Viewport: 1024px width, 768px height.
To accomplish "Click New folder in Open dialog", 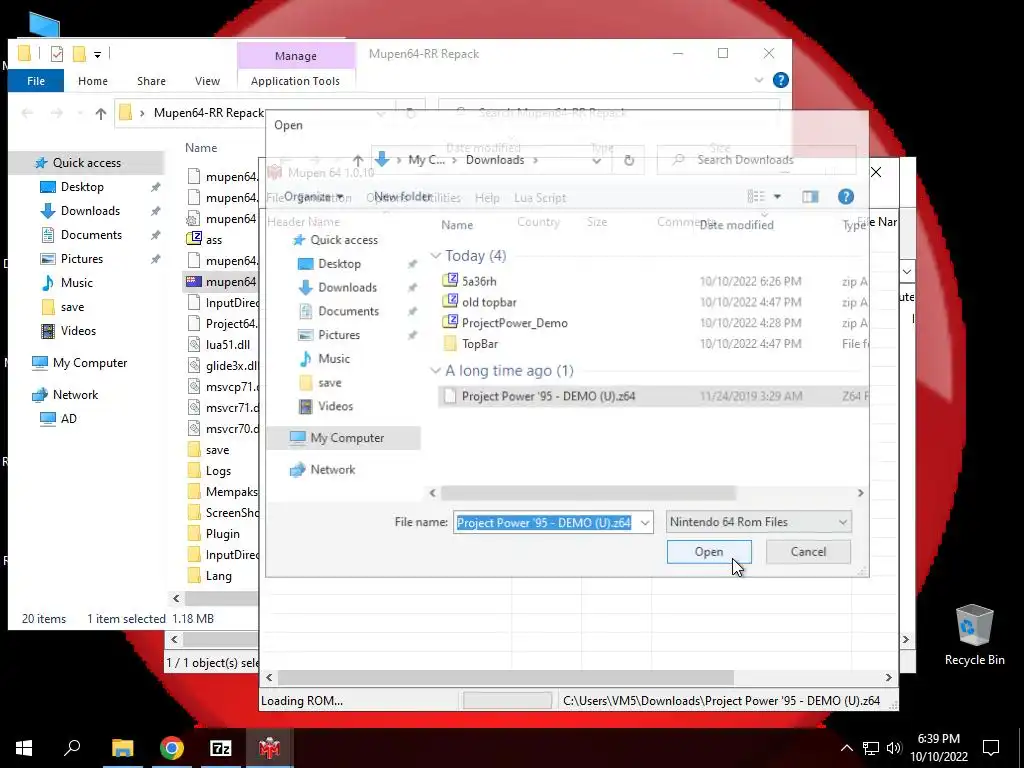I will 402,197.
